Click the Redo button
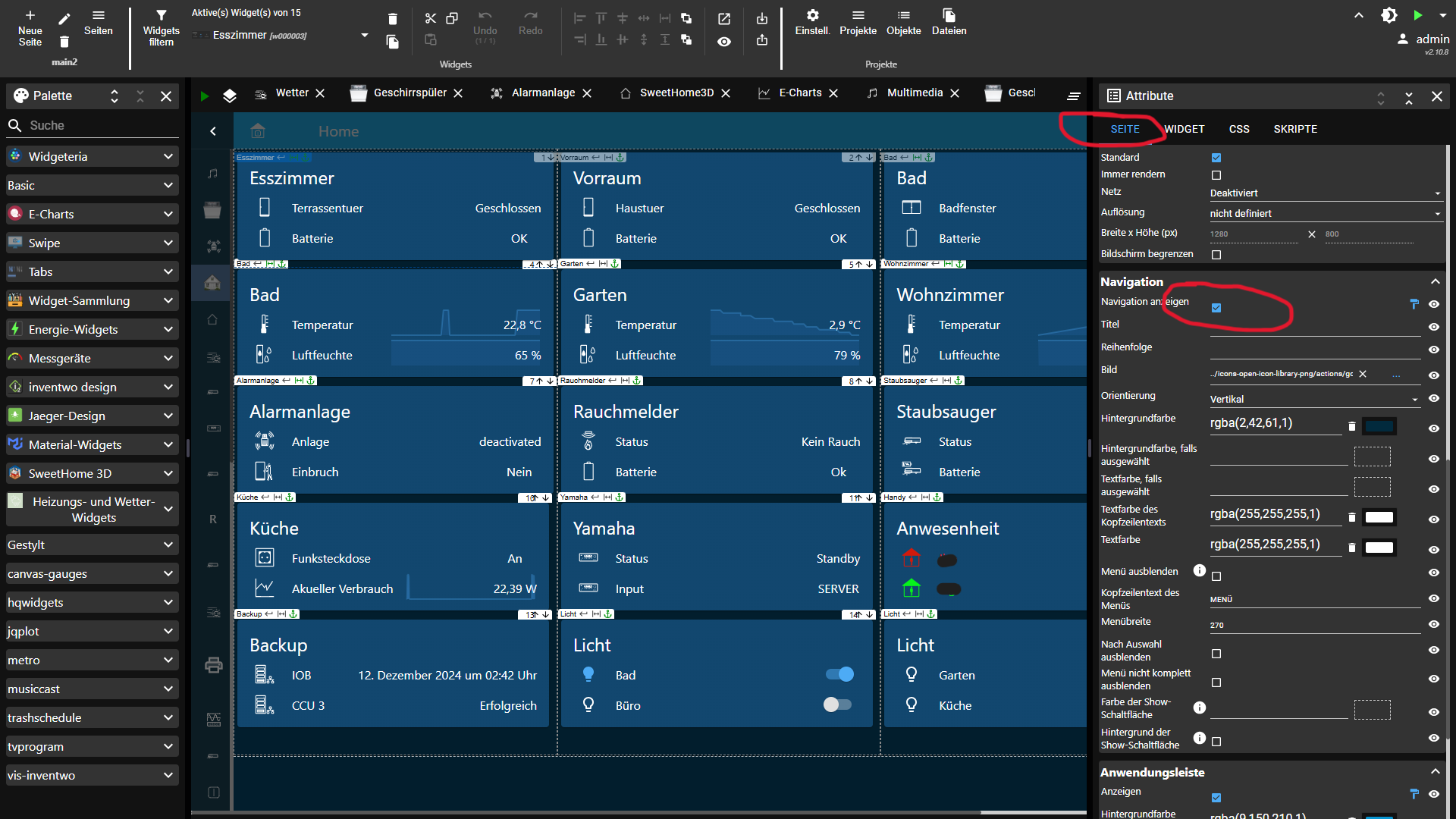The height and width of the screenshot is (819, 1456). [x=531, y=24]
